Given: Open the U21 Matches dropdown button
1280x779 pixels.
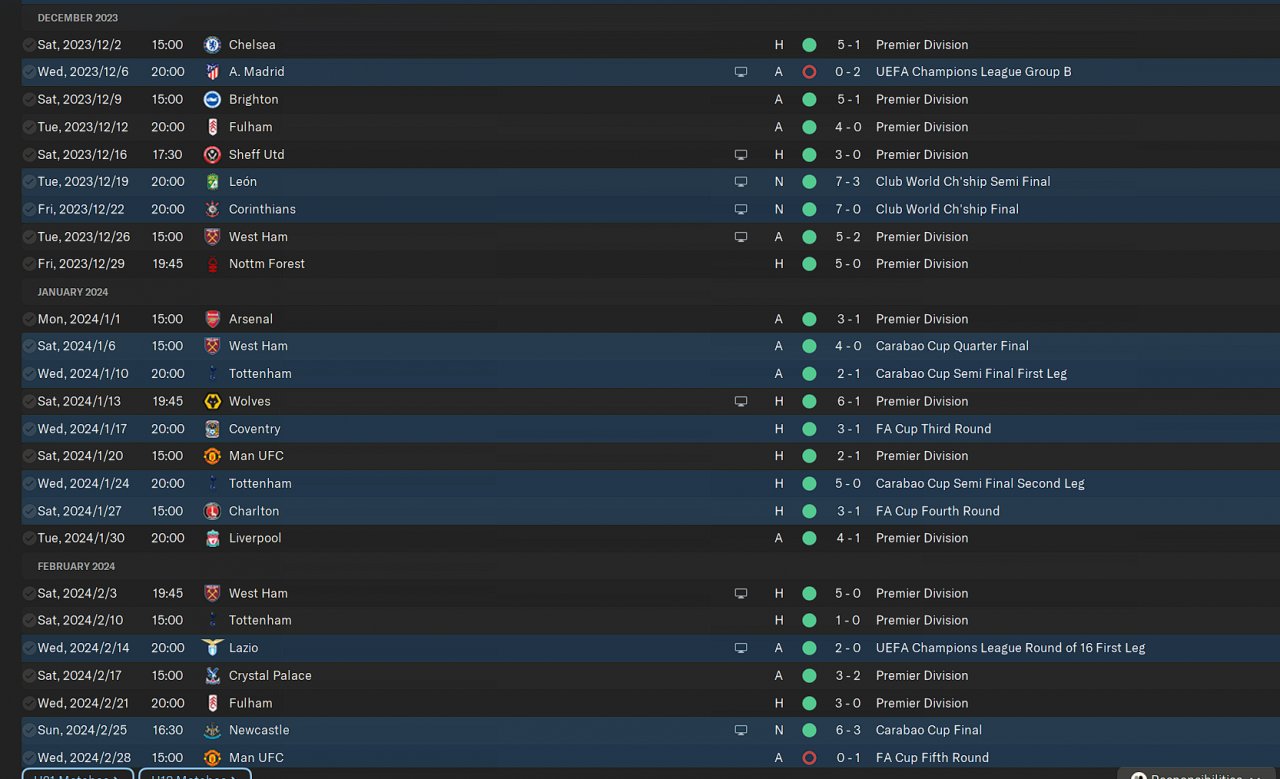Looking at the screenshot, I should click(78, 773).
